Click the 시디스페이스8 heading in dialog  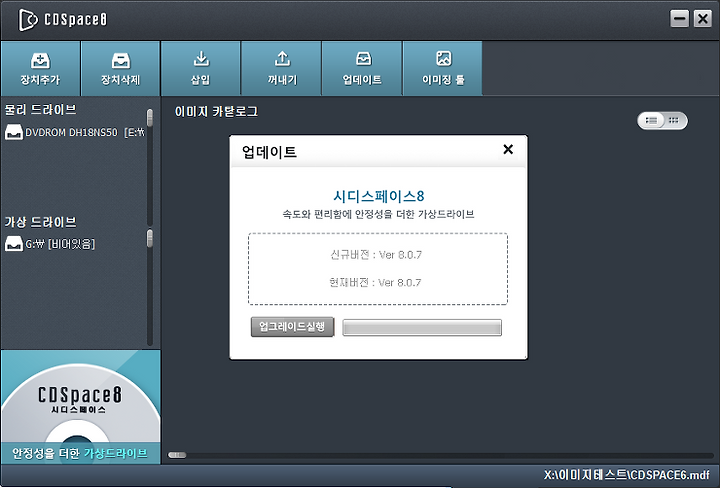(378, 196)
